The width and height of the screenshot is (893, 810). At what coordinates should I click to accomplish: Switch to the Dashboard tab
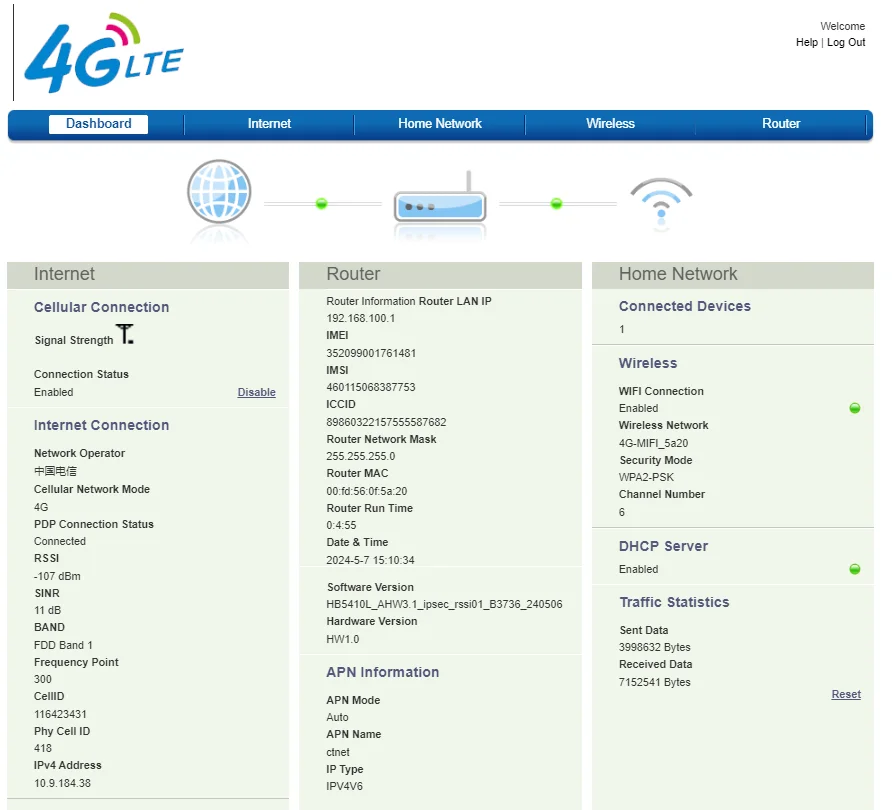tap(99, 124)
